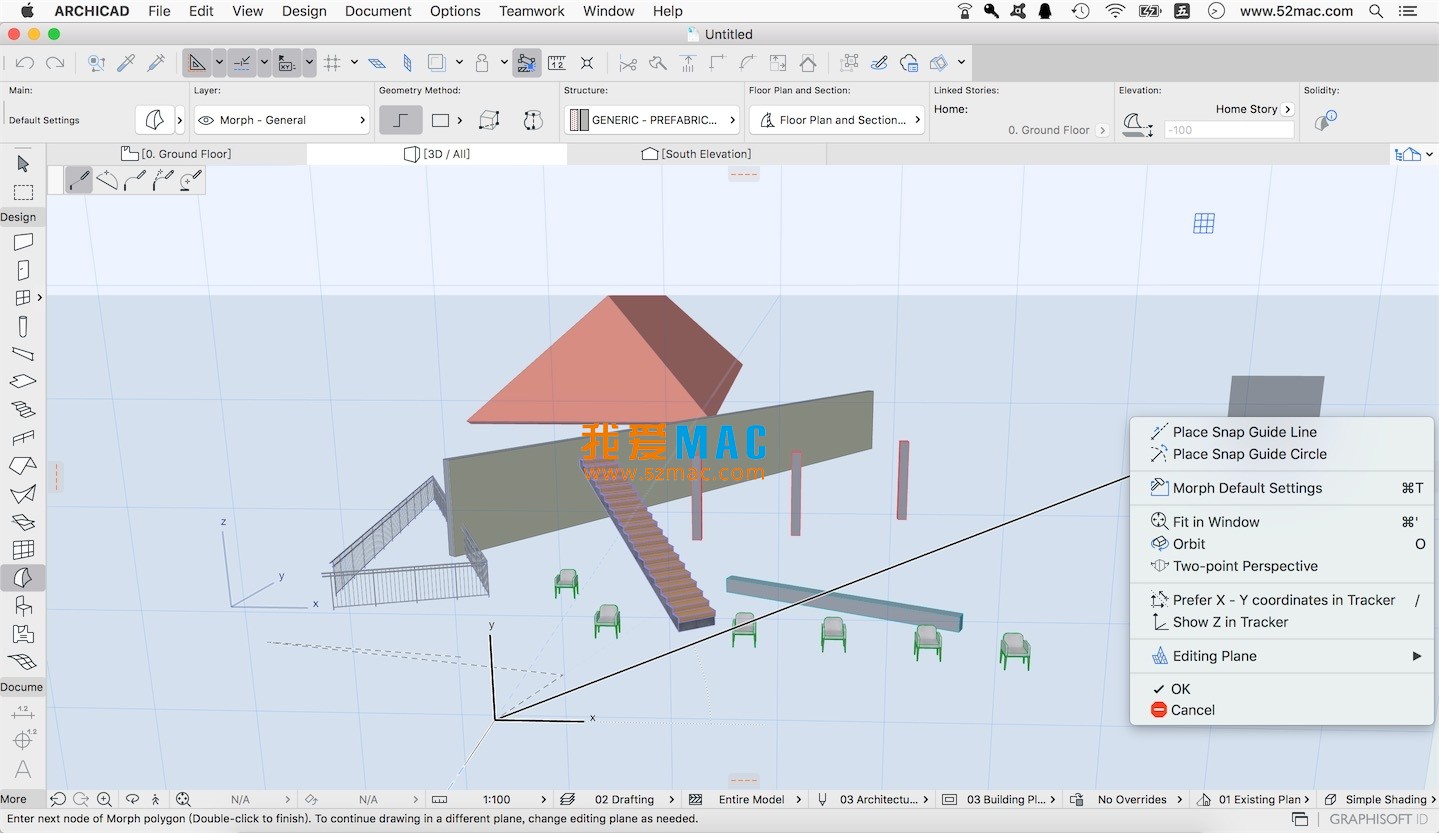Select the Marquee tool
The height and width of the screenshot is (833, 1439).
click(x=23, y=192)
